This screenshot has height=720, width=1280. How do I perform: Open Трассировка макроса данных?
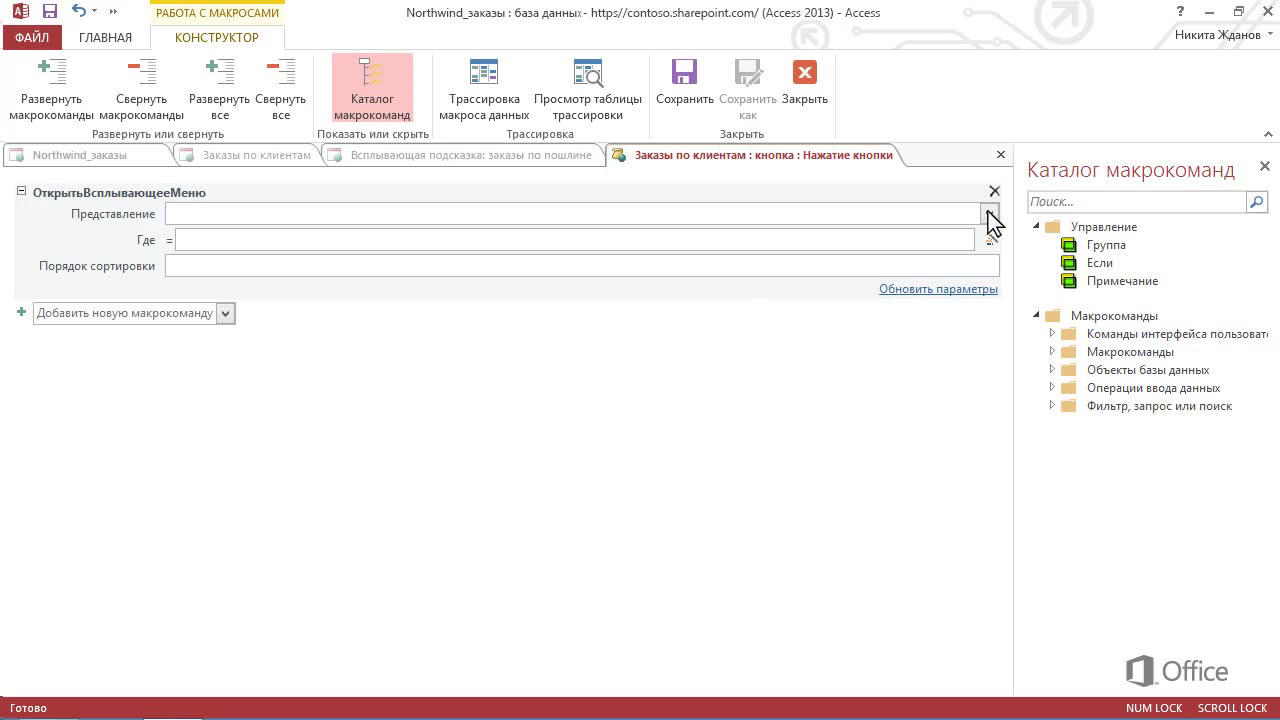484,89
